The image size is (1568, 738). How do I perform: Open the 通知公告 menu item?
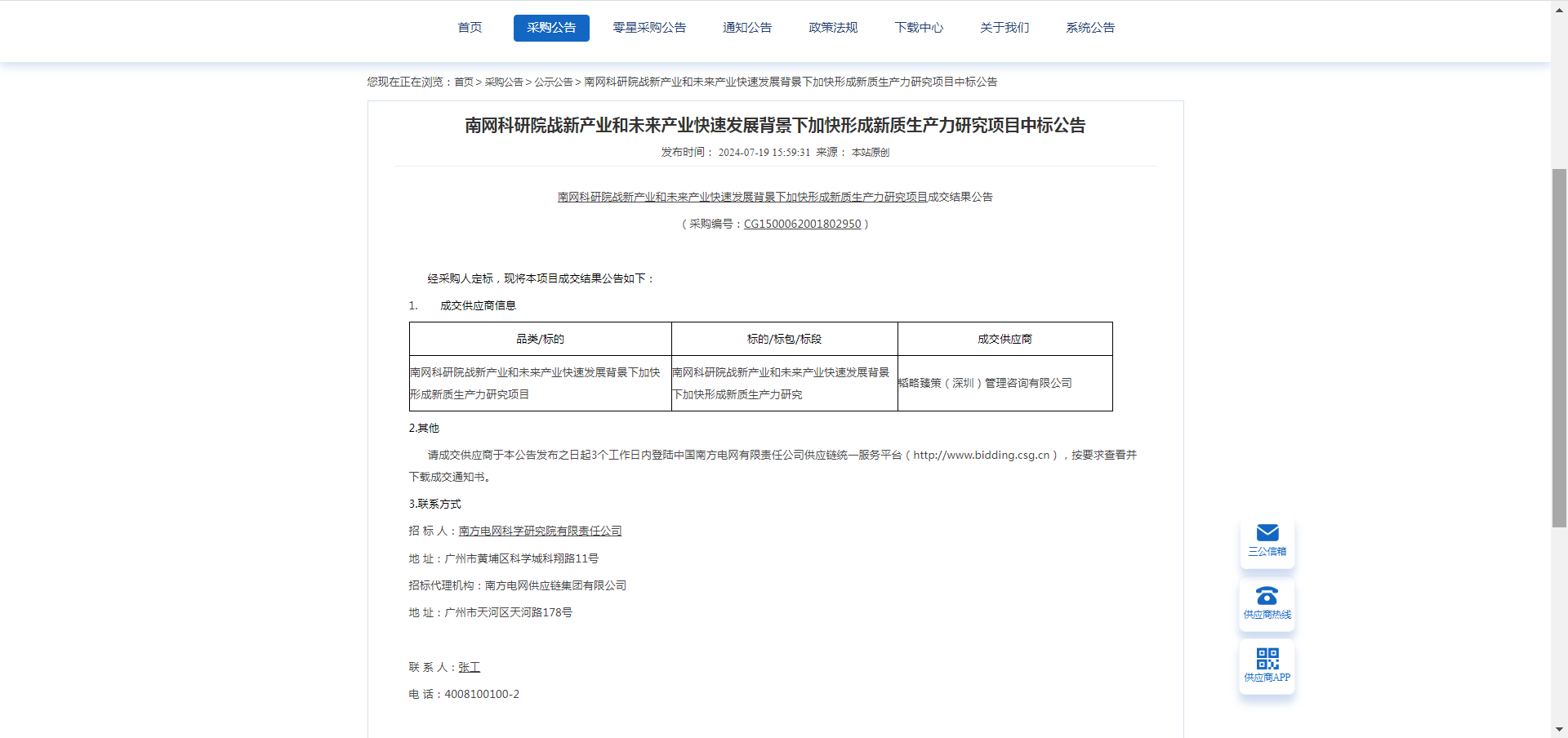coord(747,28)
